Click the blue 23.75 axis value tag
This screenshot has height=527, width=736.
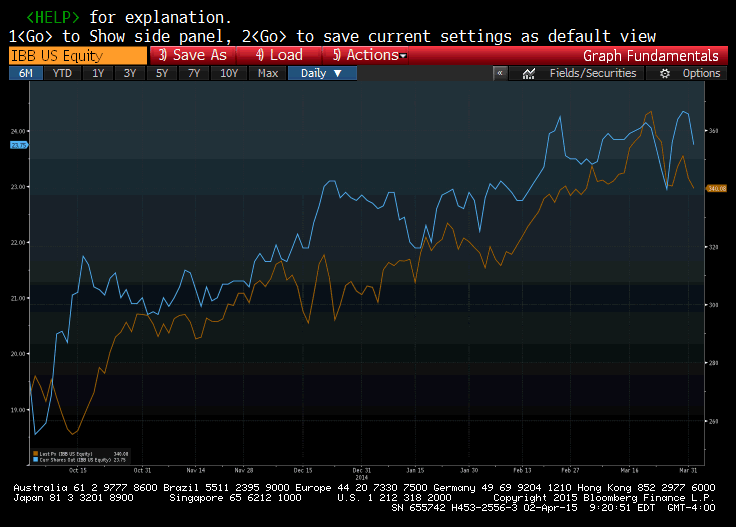pyautogui.click(x=19, y=145)
